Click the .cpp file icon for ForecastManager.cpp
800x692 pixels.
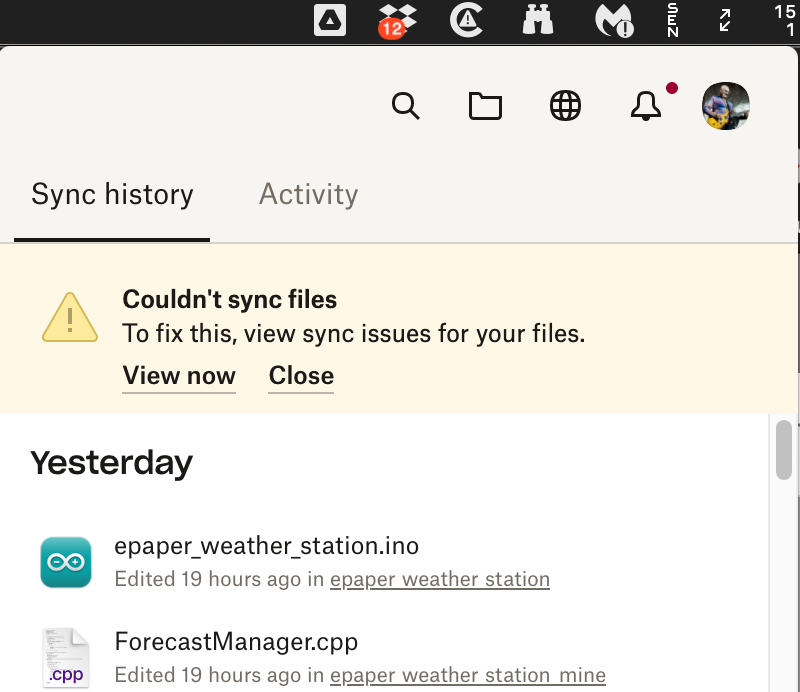65,657
